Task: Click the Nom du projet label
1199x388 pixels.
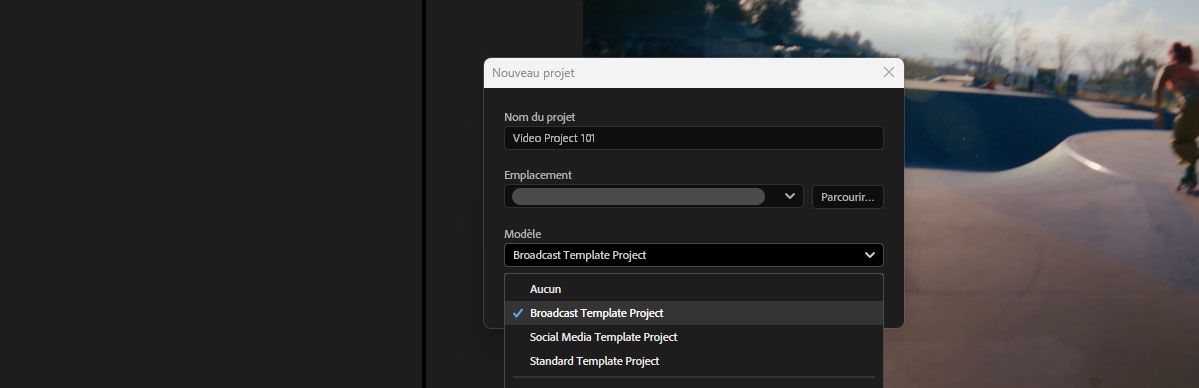Action: [x=539, y=117]
